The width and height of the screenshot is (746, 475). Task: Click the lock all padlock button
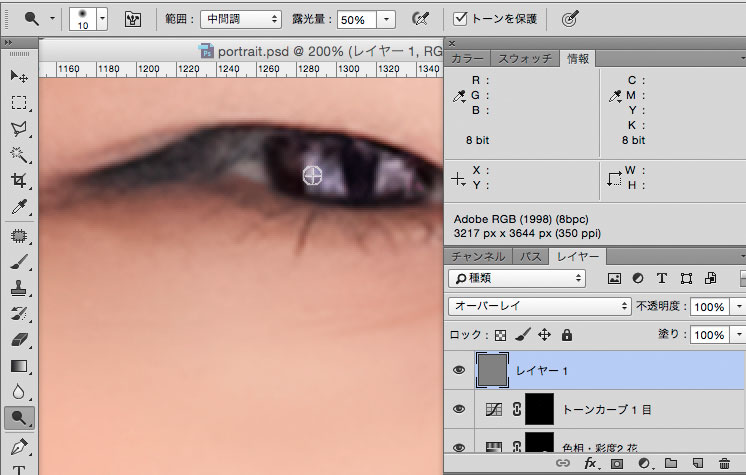pyautogui.click(x=566, y=335)
